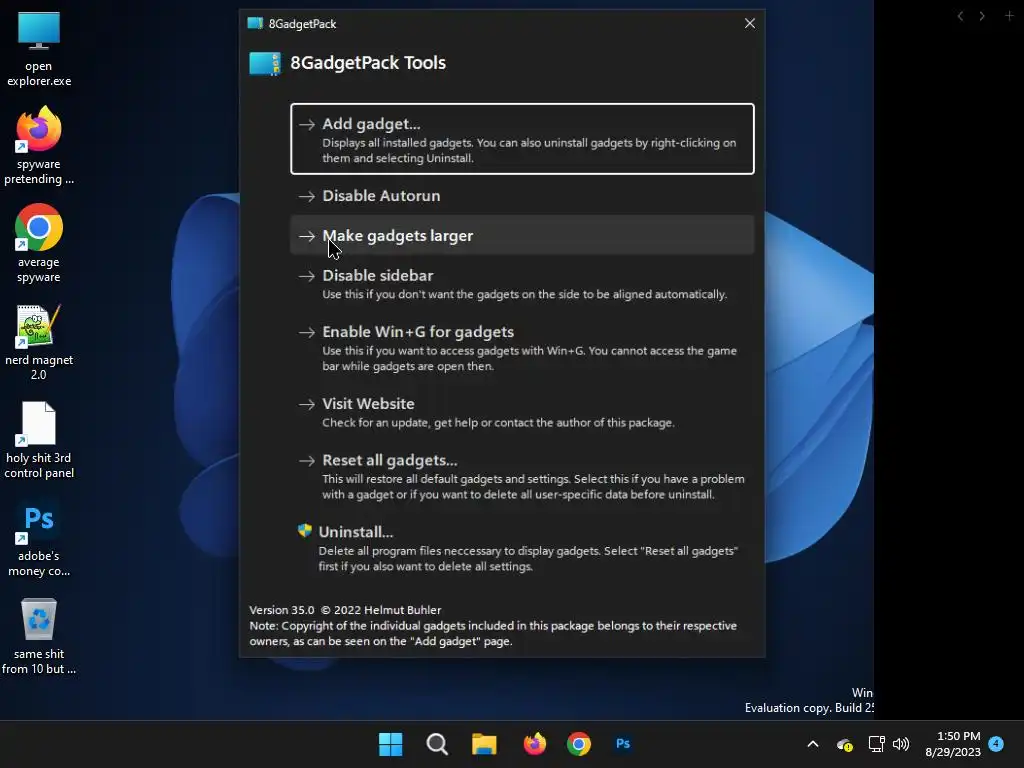Click the arrow beside Disable sidebar
Screen dimensions: 1024x768
(307, 276)
